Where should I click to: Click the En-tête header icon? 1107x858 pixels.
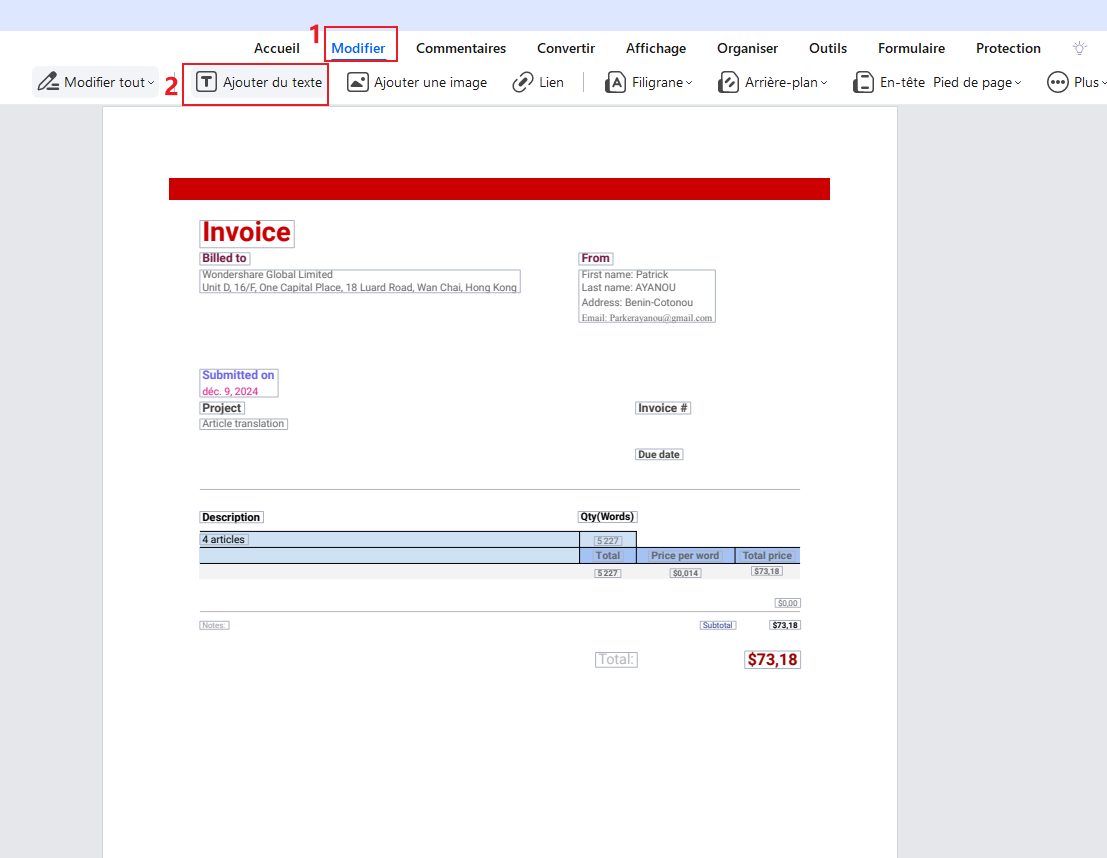point(863,82)
